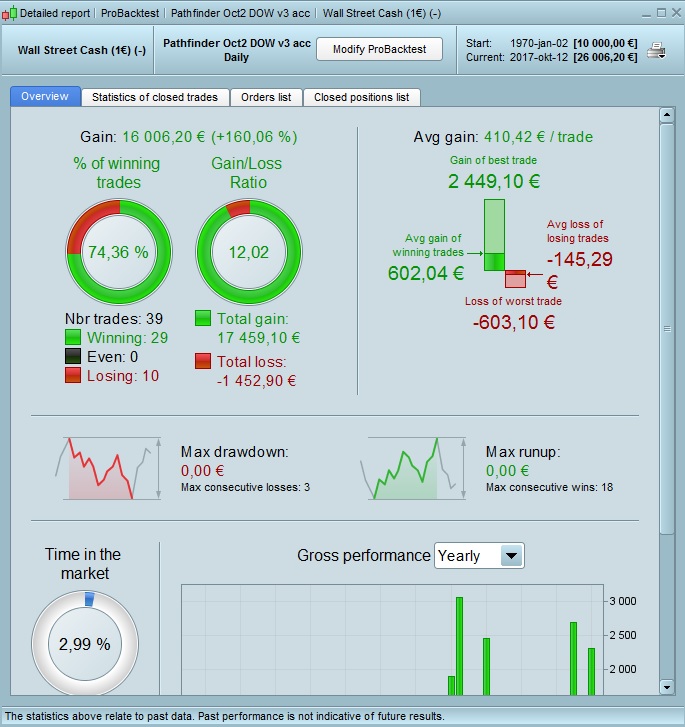Click the green Winning legend square

click(73, 338)
